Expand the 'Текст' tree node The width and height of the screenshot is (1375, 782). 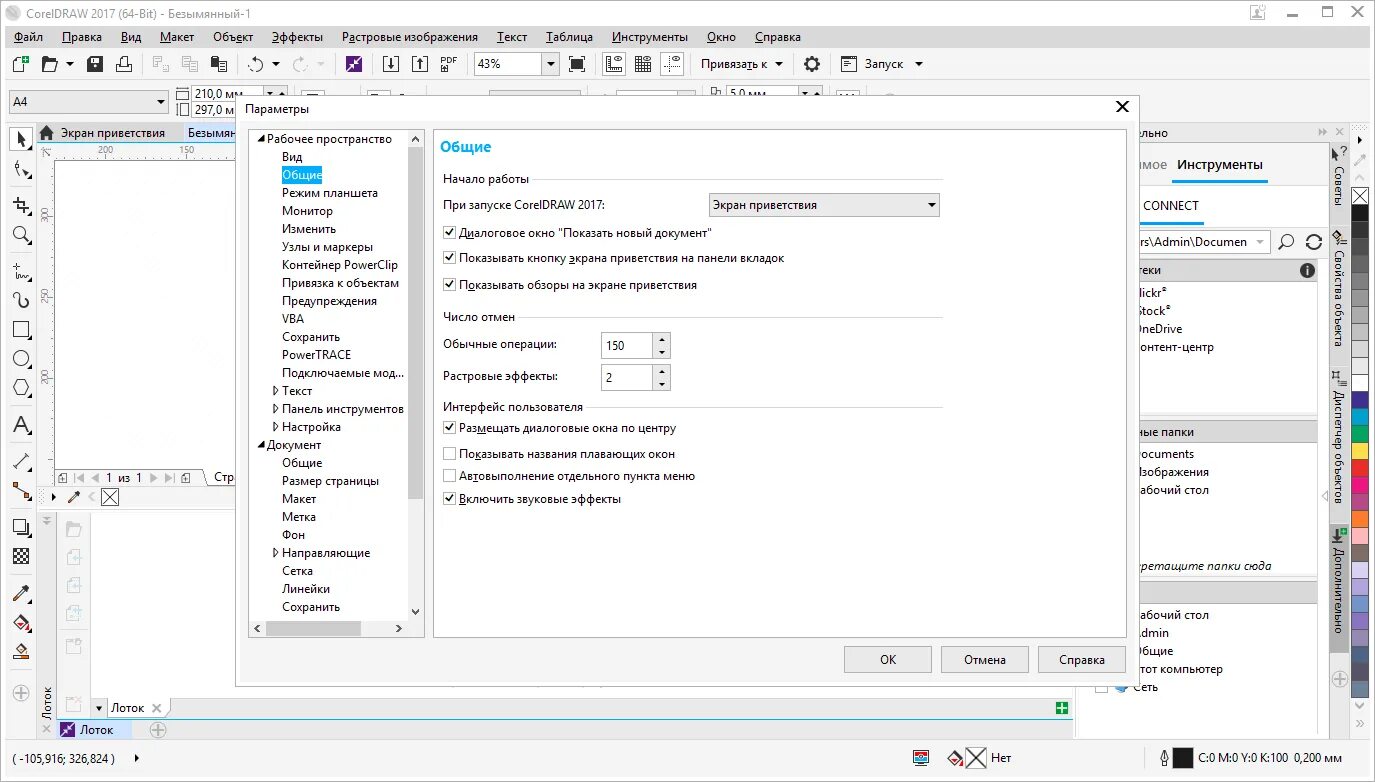(276, 391)
